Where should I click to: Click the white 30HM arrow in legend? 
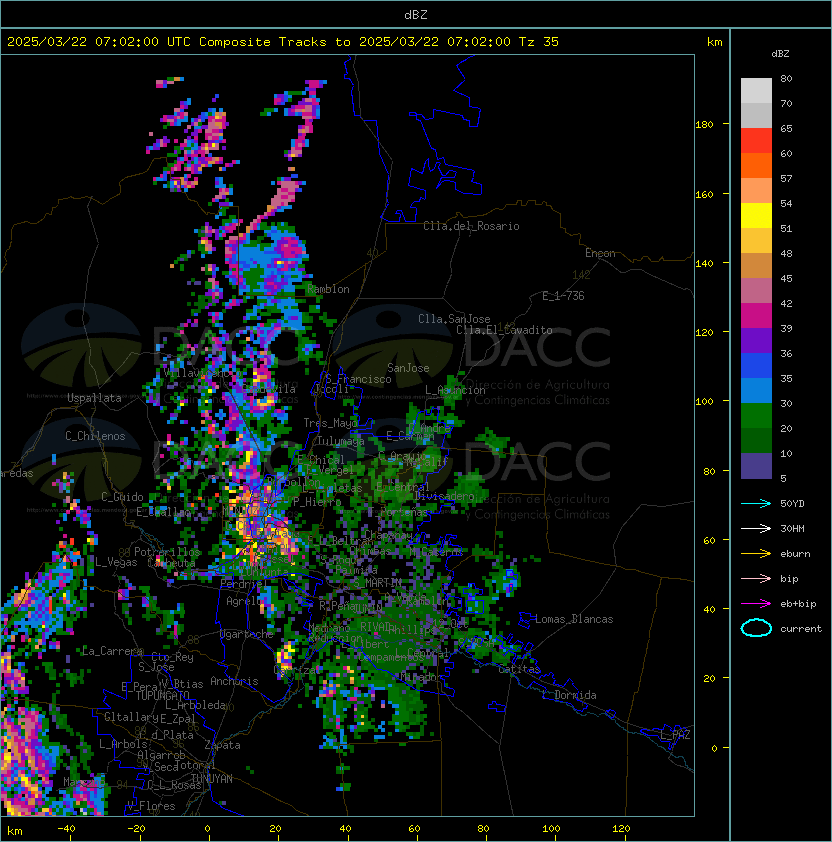pyautogui.click(x=756, y=528)
